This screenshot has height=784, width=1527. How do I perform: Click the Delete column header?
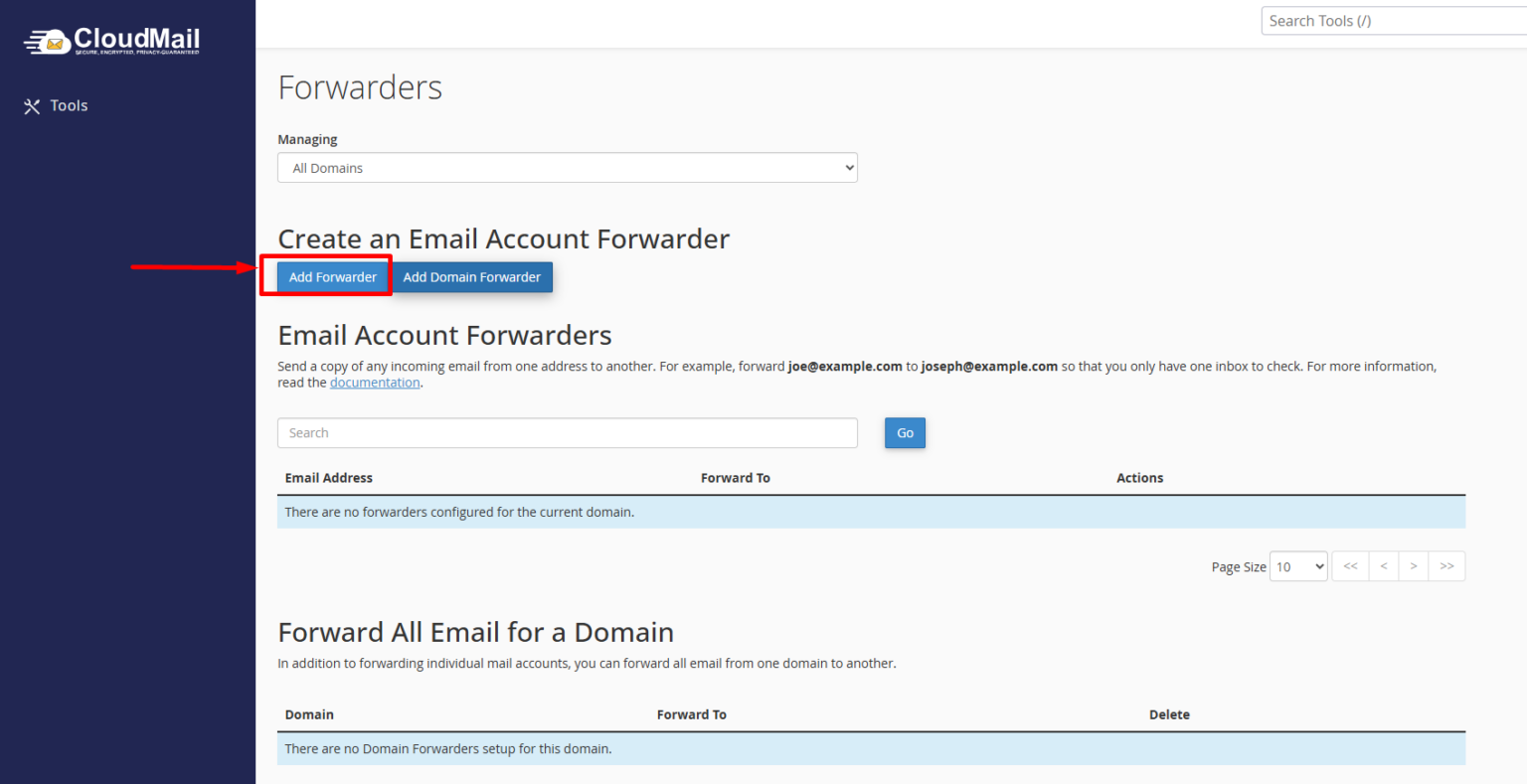tap(1169, 714)
